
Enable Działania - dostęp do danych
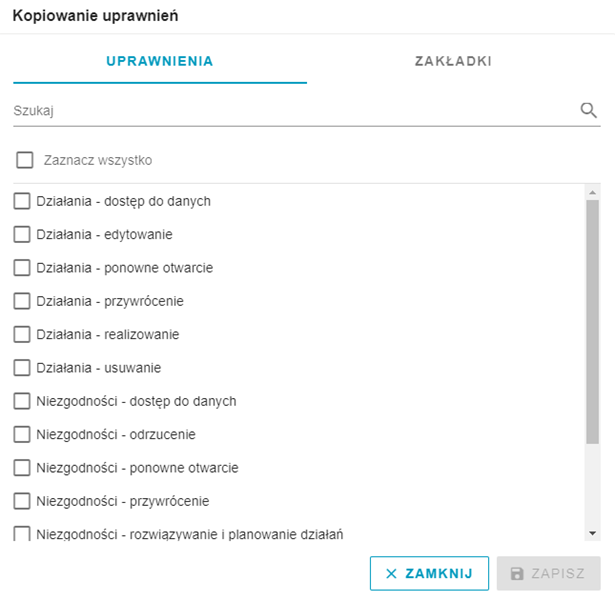coord(22,201)
